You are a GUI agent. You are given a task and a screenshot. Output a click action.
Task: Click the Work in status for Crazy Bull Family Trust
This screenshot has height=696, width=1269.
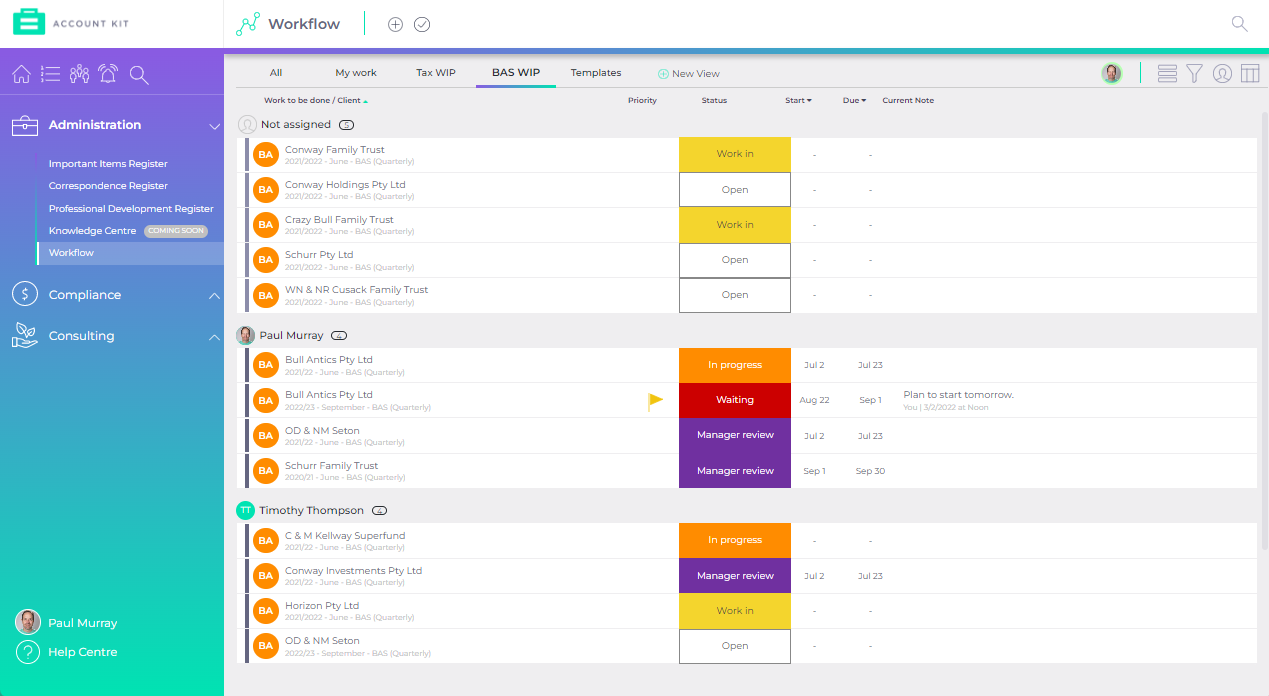pos(735,225)
